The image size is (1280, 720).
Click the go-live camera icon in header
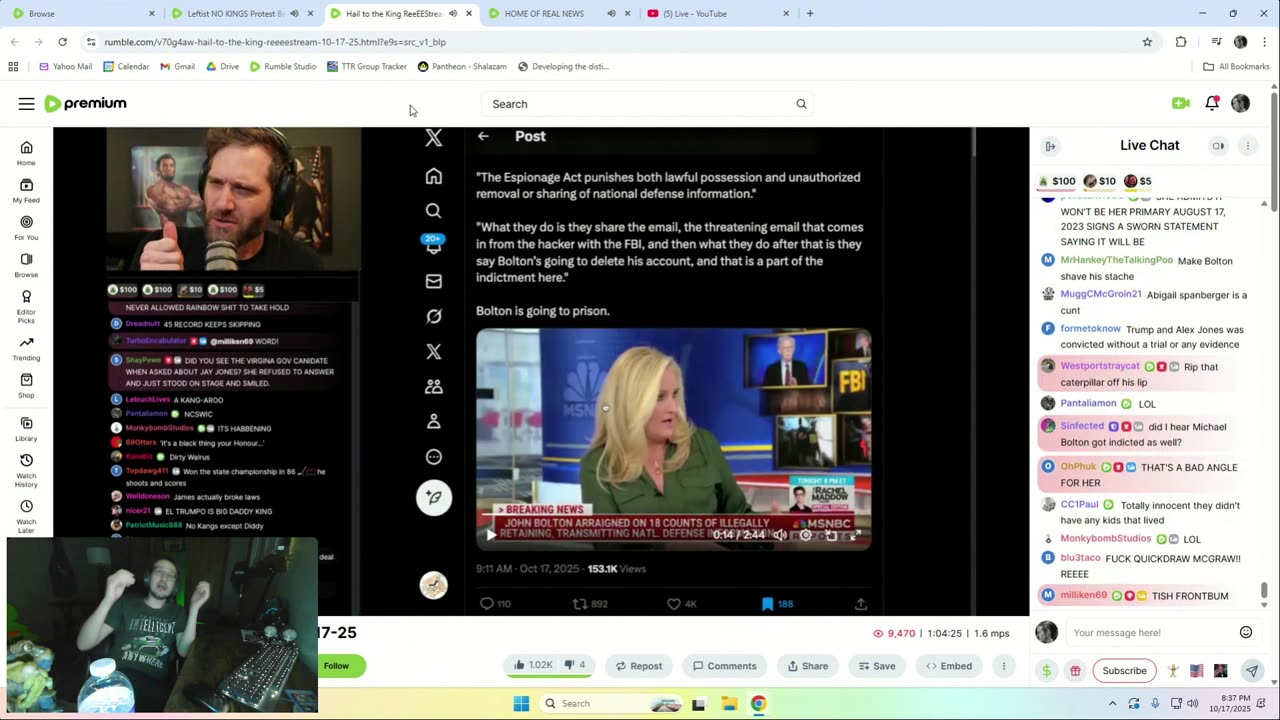click(x=1180, y=103)
